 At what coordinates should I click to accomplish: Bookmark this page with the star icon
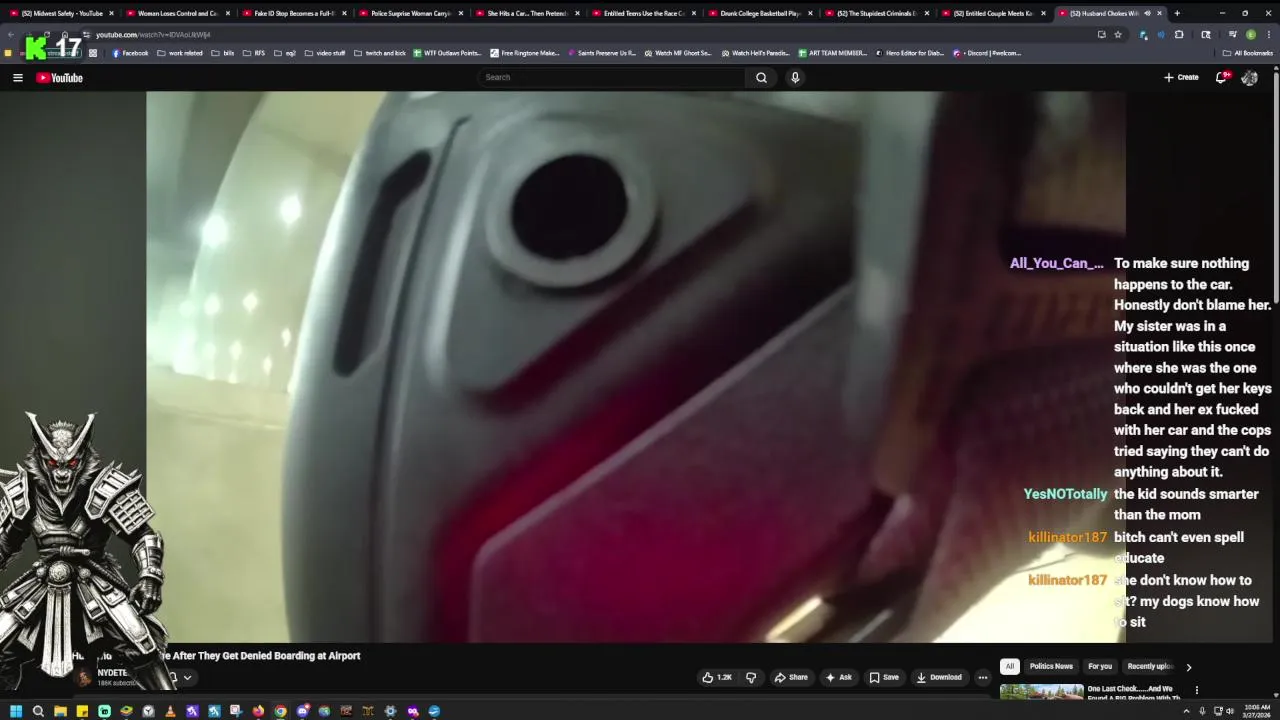pyautogui.click(x=1118, y=34)
